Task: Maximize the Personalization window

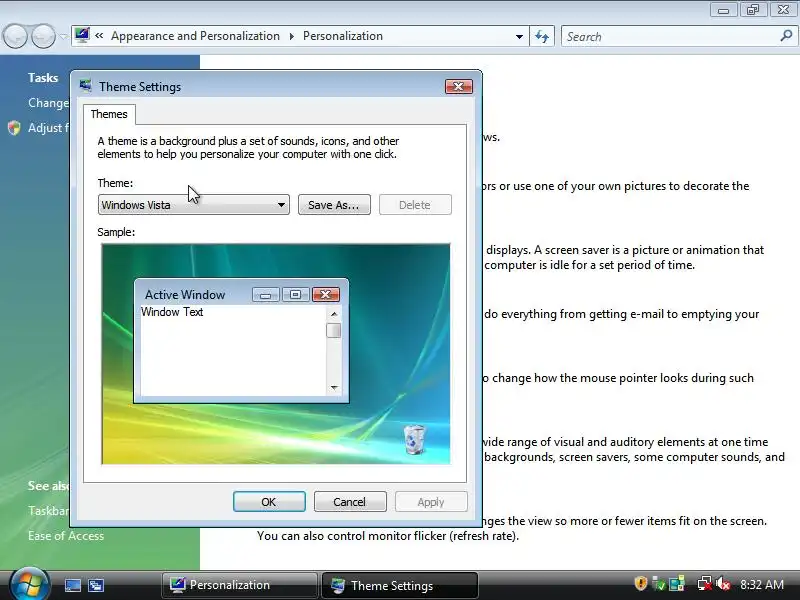Action: (753, 10)
